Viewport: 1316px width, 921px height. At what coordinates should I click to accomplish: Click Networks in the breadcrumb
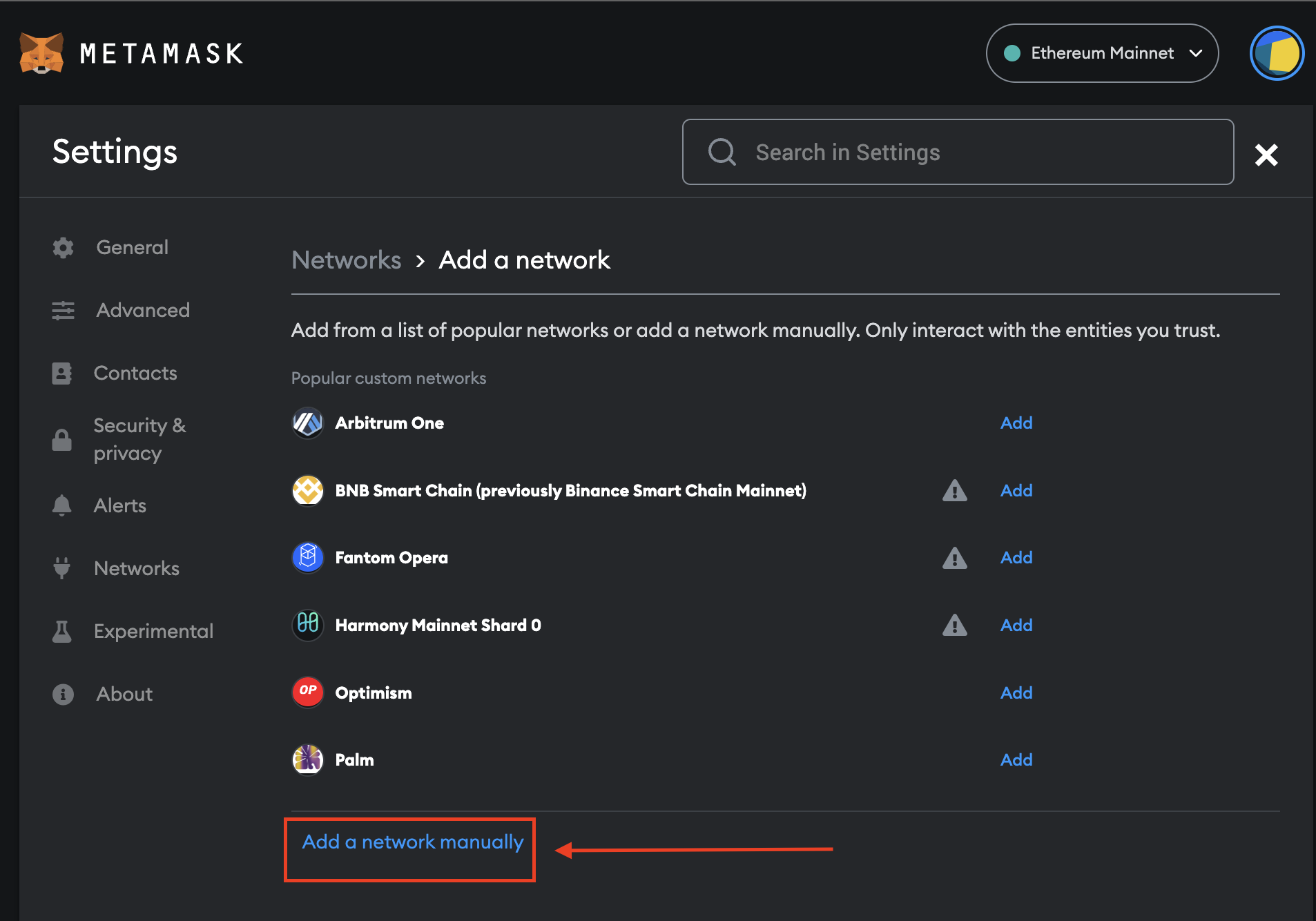(346, 260)
